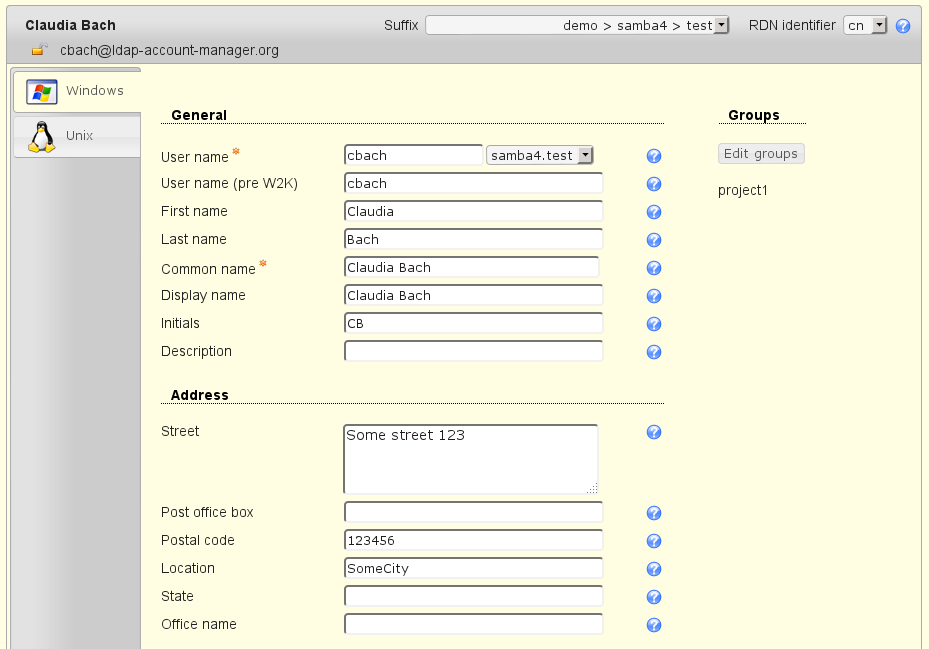Click help icon next to RDN identifier
929x649 pixels.
(x=903, y=26)
